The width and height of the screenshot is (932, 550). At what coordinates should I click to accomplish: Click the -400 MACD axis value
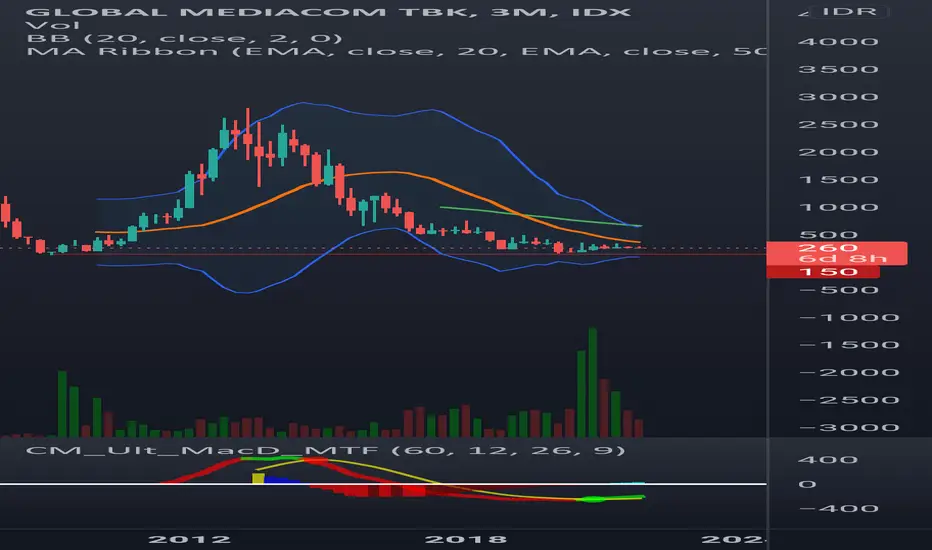point(839,509)
